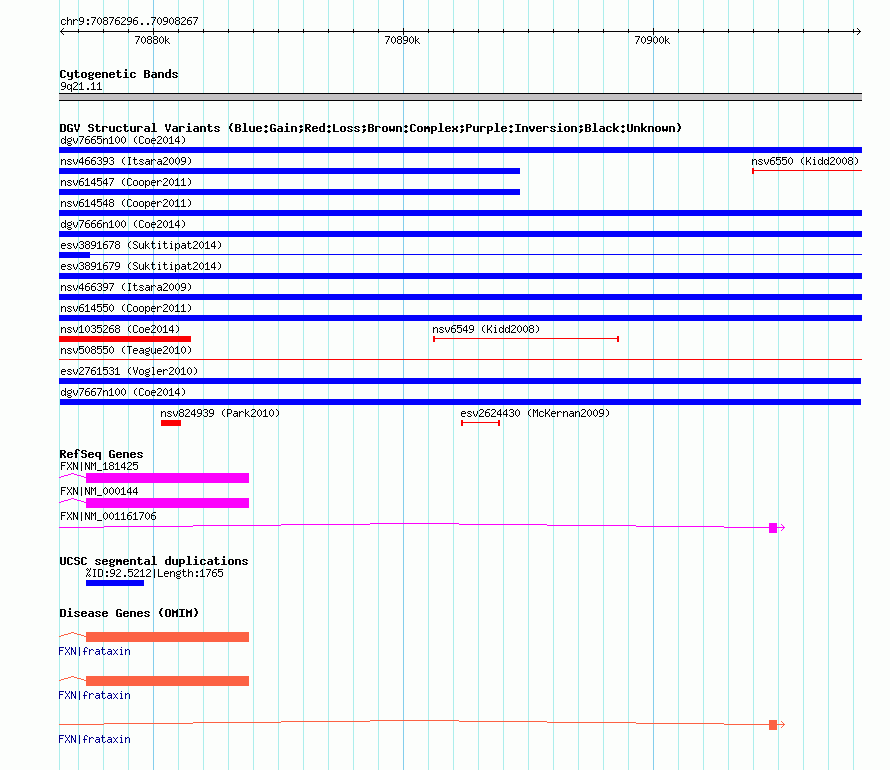Screen dimensions: 890x770
Task: Click the small red nsv824939 (Park2010) bar
Action: [x=171, y=423]
